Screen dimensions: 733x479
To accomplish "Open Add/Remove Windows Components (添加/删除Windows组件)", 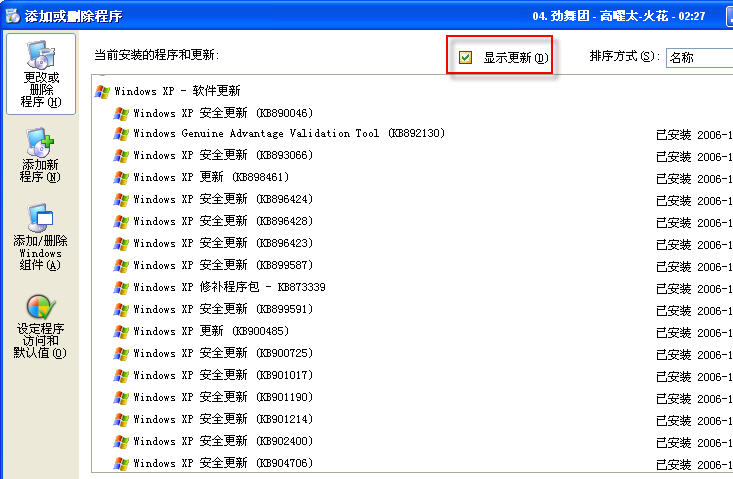I will pos(40,237).
